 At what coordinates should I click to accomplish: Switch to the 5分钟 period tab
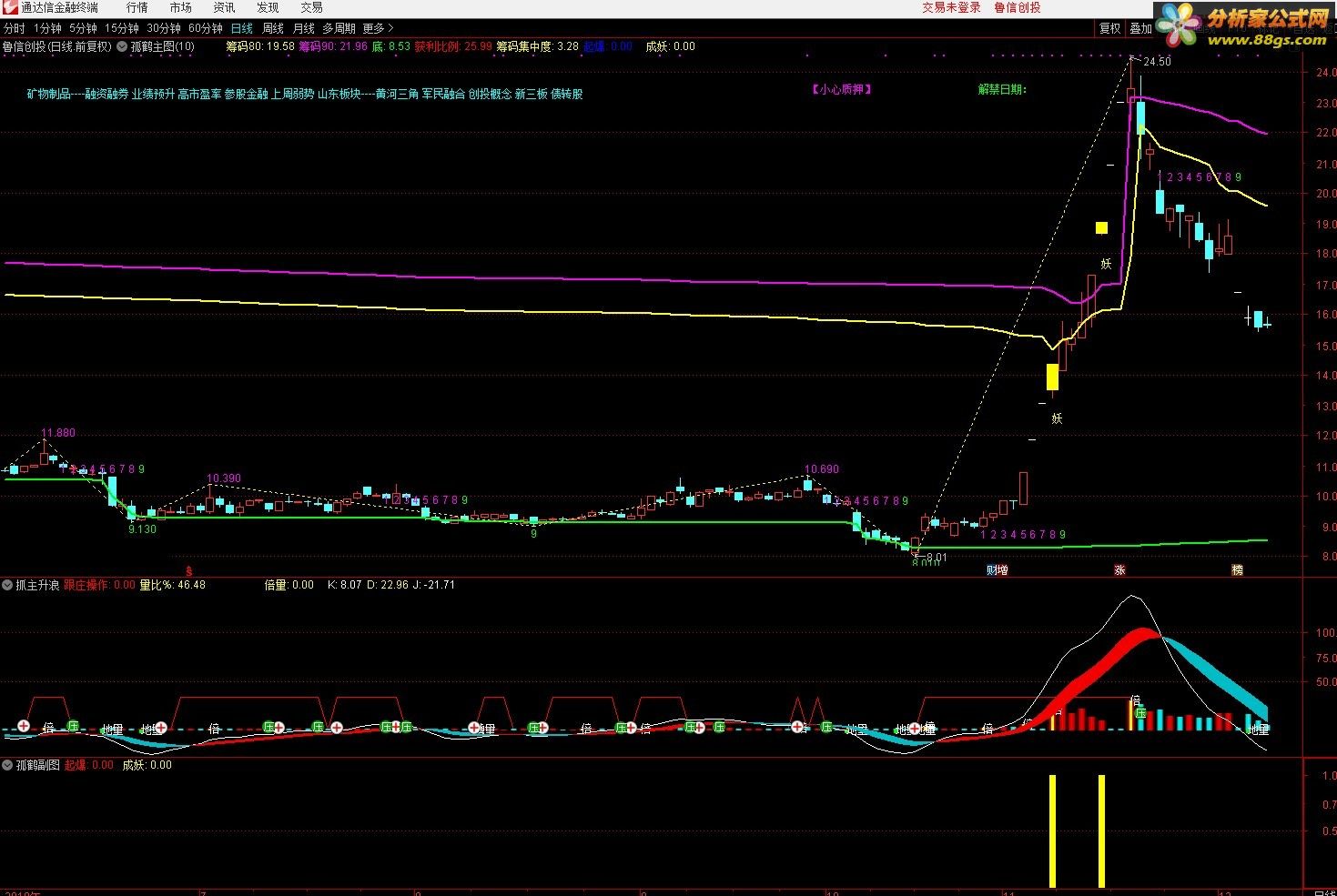83,28
